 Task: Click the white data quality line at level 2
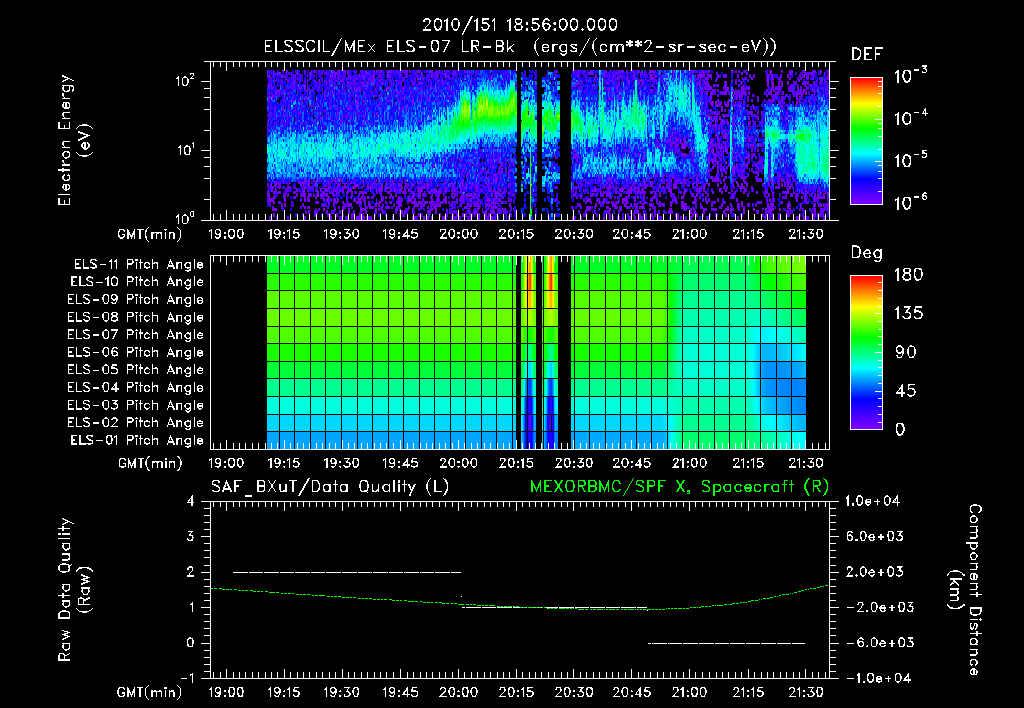pyautogui.click(x=347, y=572)
